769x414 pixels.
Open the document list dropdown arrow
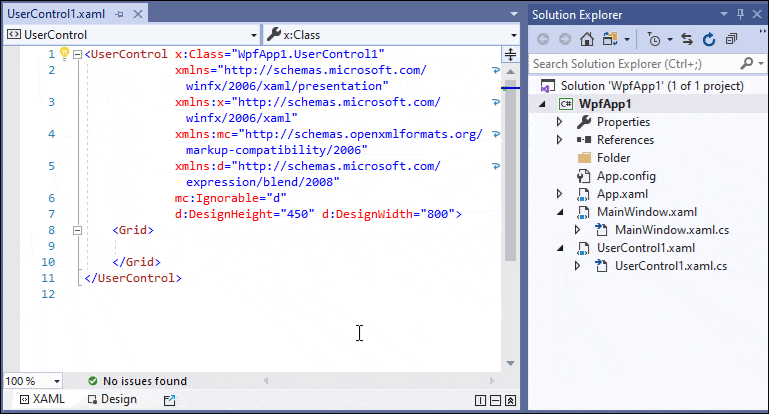click(x=513, y=14)
